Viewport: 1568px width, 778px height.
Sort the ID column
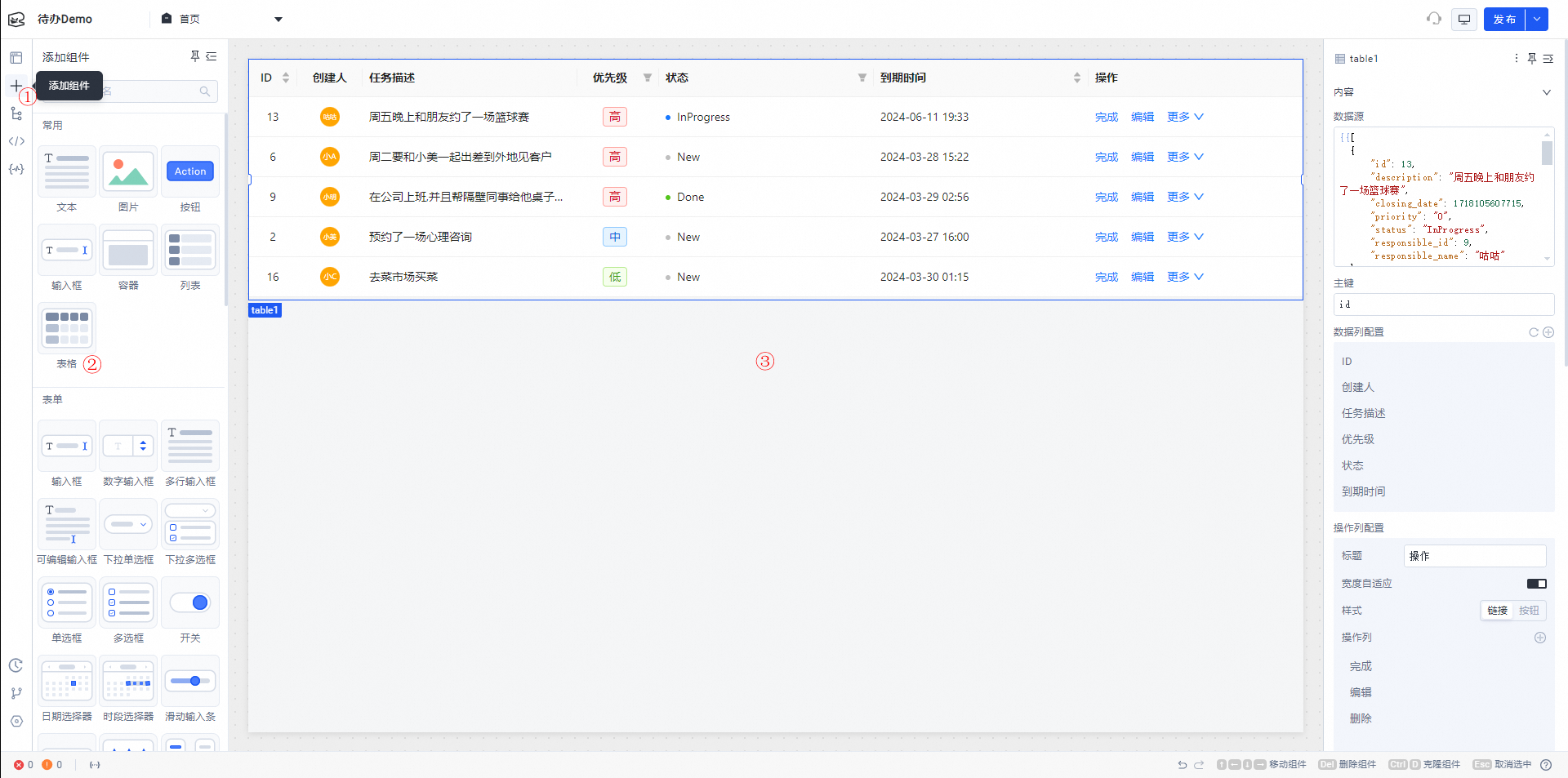[286, 78]
